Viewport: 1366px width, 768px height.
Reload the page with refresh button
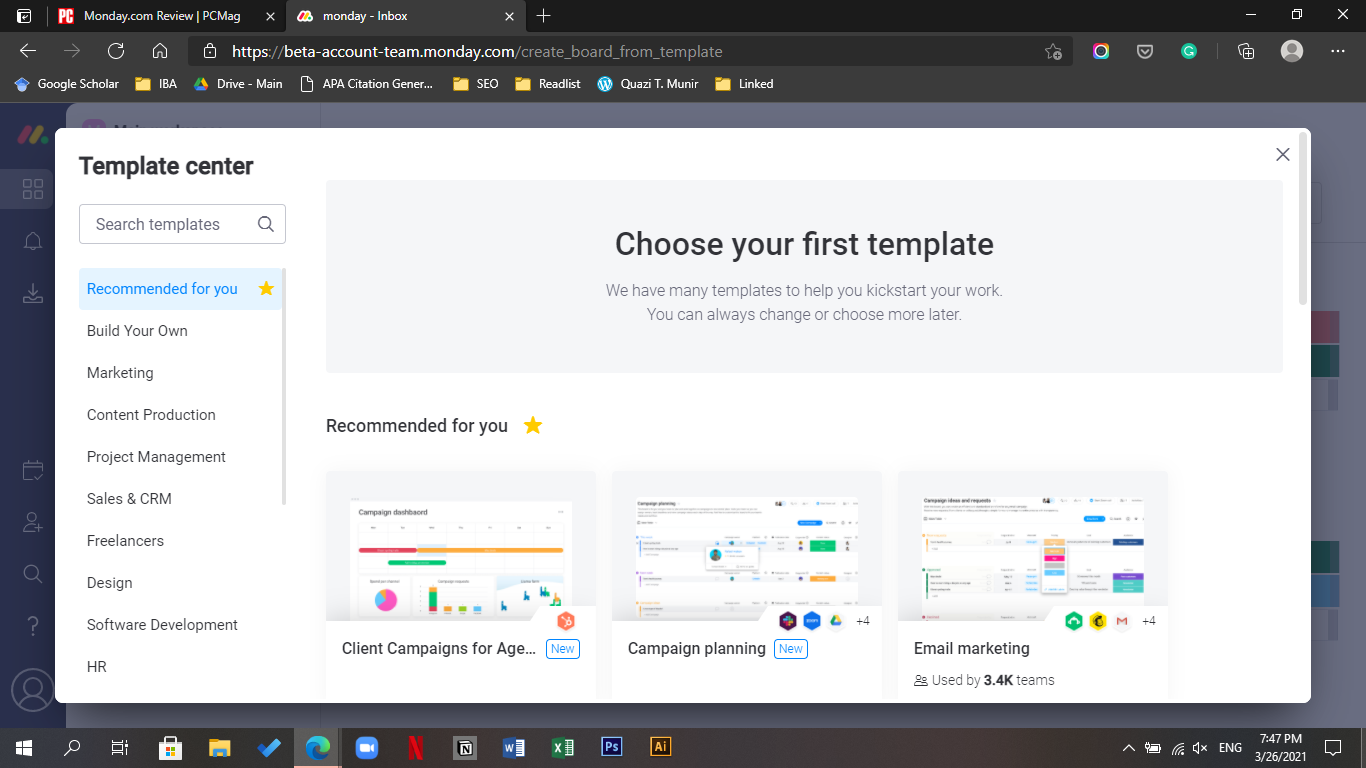coord(116,51)
